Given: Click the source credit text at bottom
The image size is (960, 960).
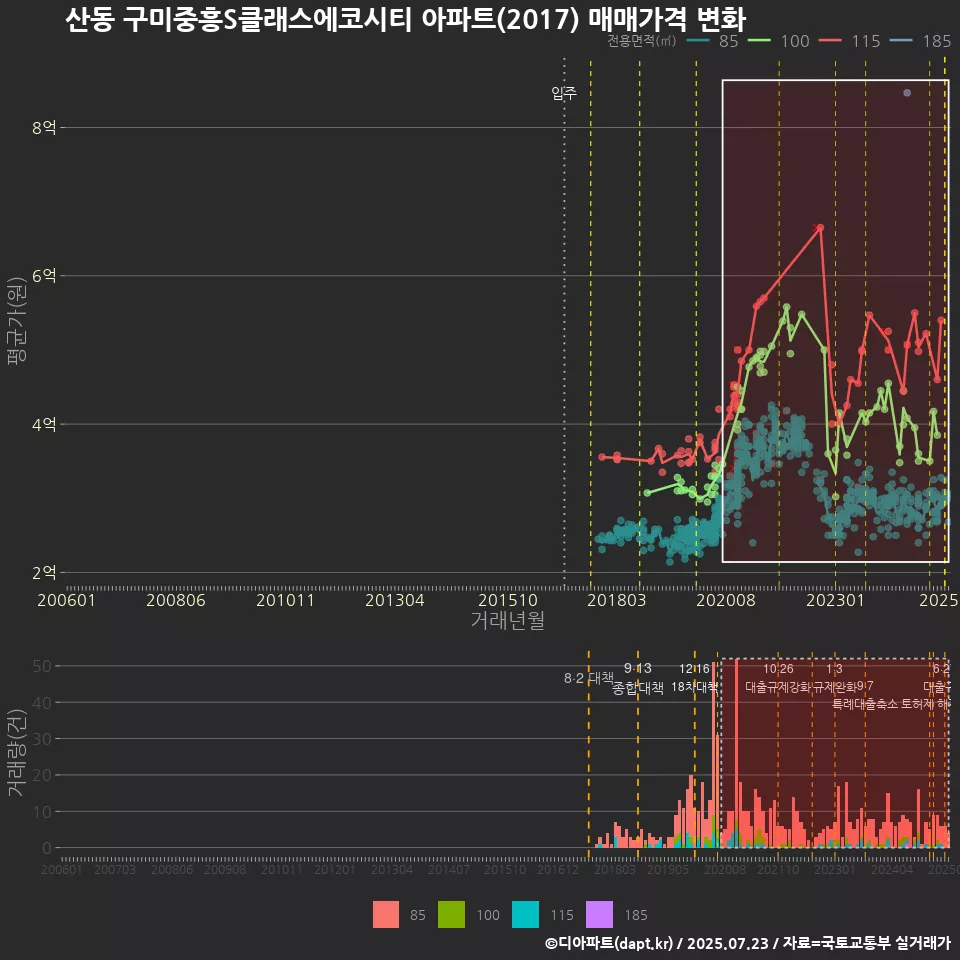Looking at the screenshot, I should pyautogui.click(x=748, y=943).
